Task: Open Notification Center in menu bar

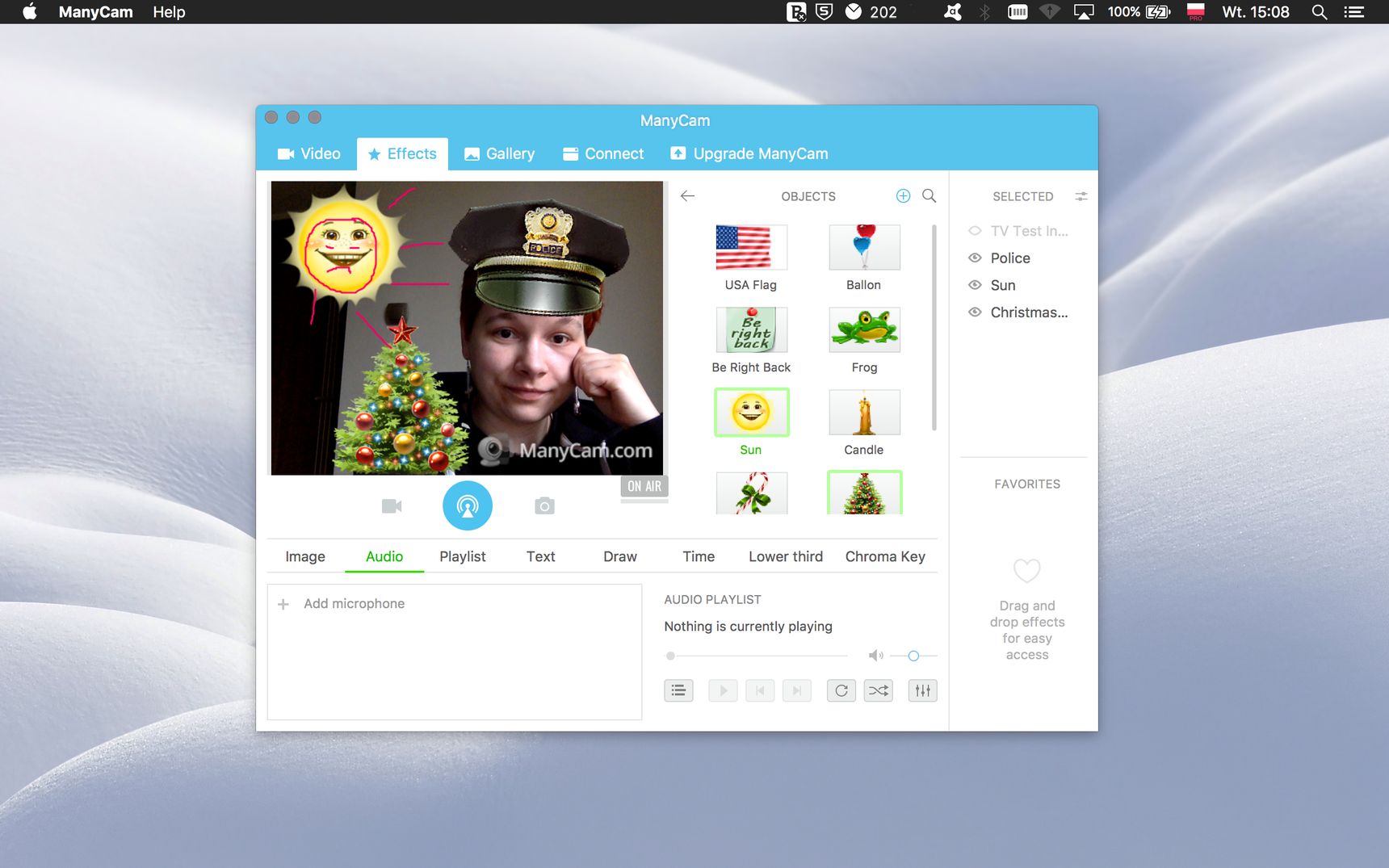Action: [x=1353, y=12]
